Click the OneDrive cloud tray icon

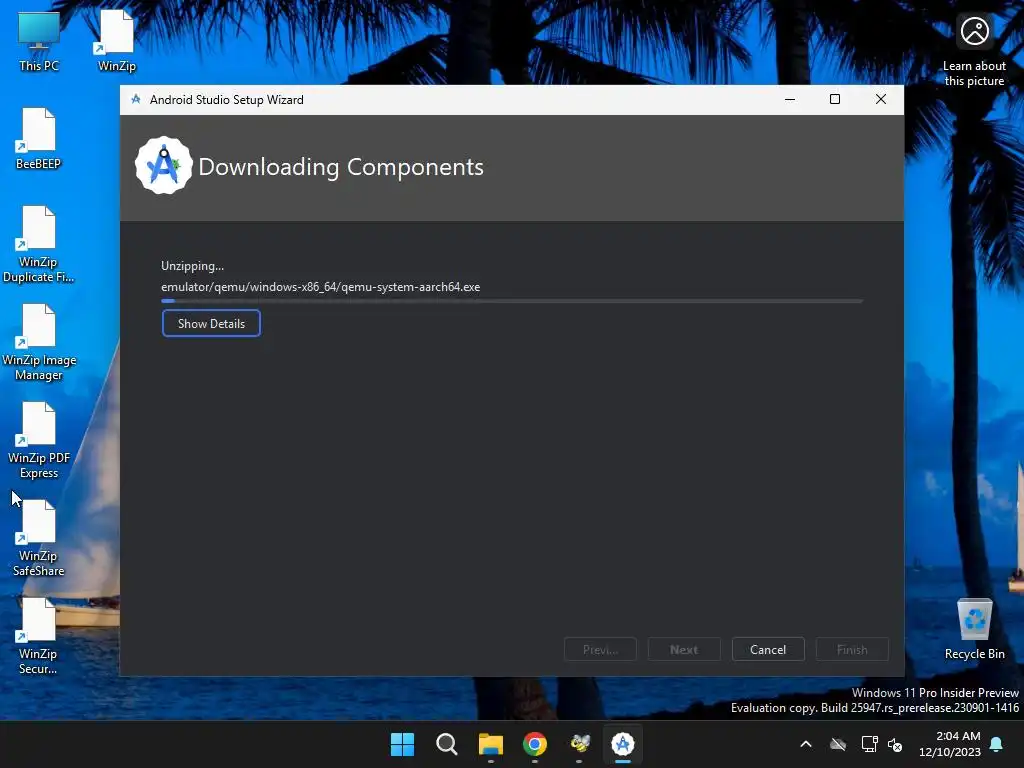coord(838,744)
